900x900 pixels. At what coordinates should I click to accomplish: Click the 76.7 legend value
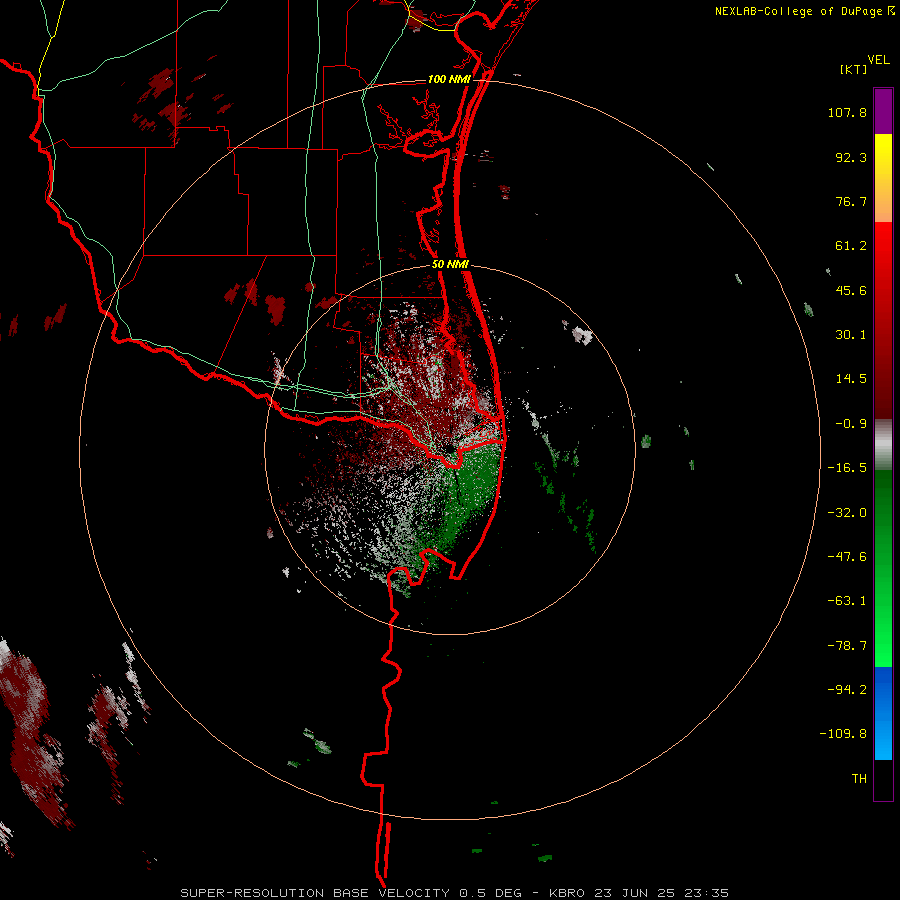point(851,201)
